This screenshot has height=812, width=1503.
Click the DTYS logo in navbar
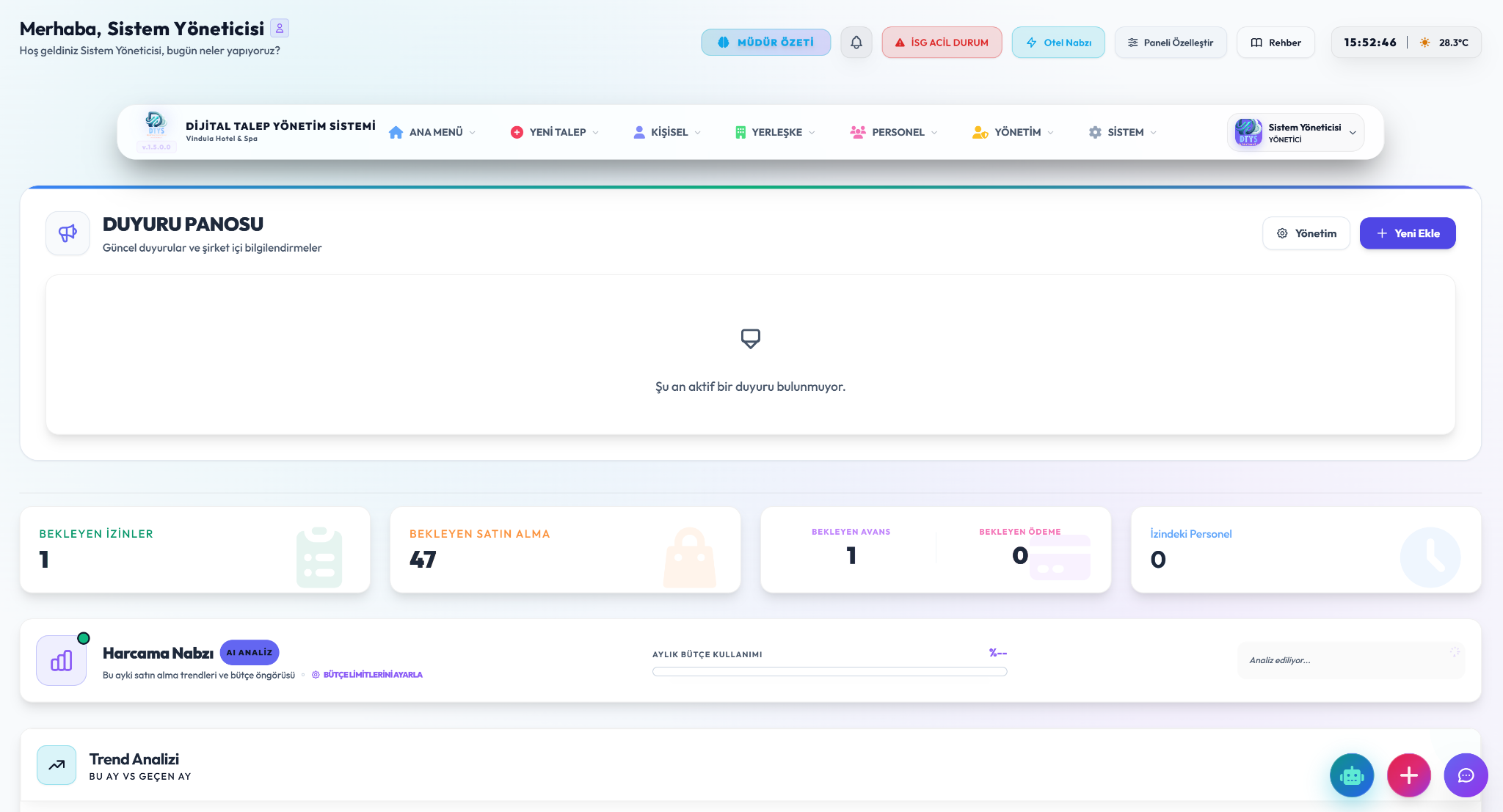tap(156, 123)
